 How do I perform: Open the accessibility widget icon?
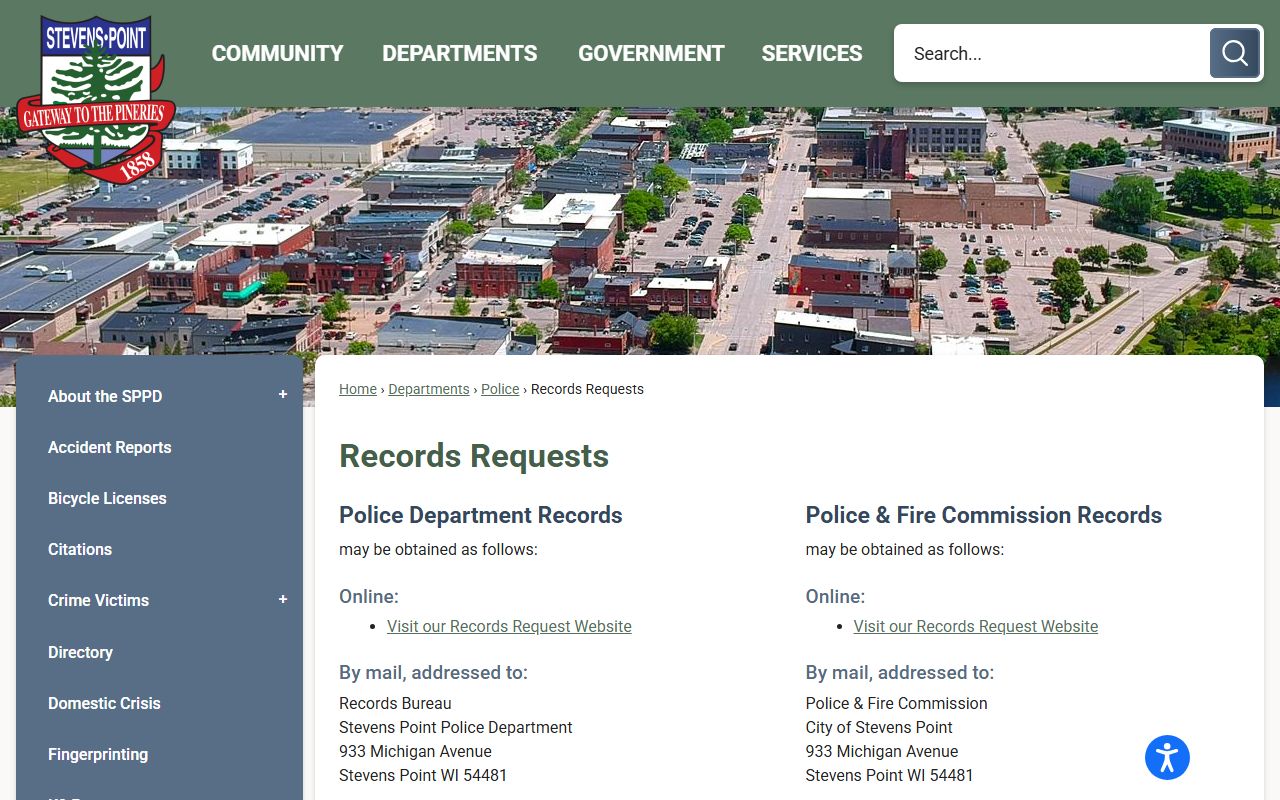pyautogui.click(x=1167, y=757)
